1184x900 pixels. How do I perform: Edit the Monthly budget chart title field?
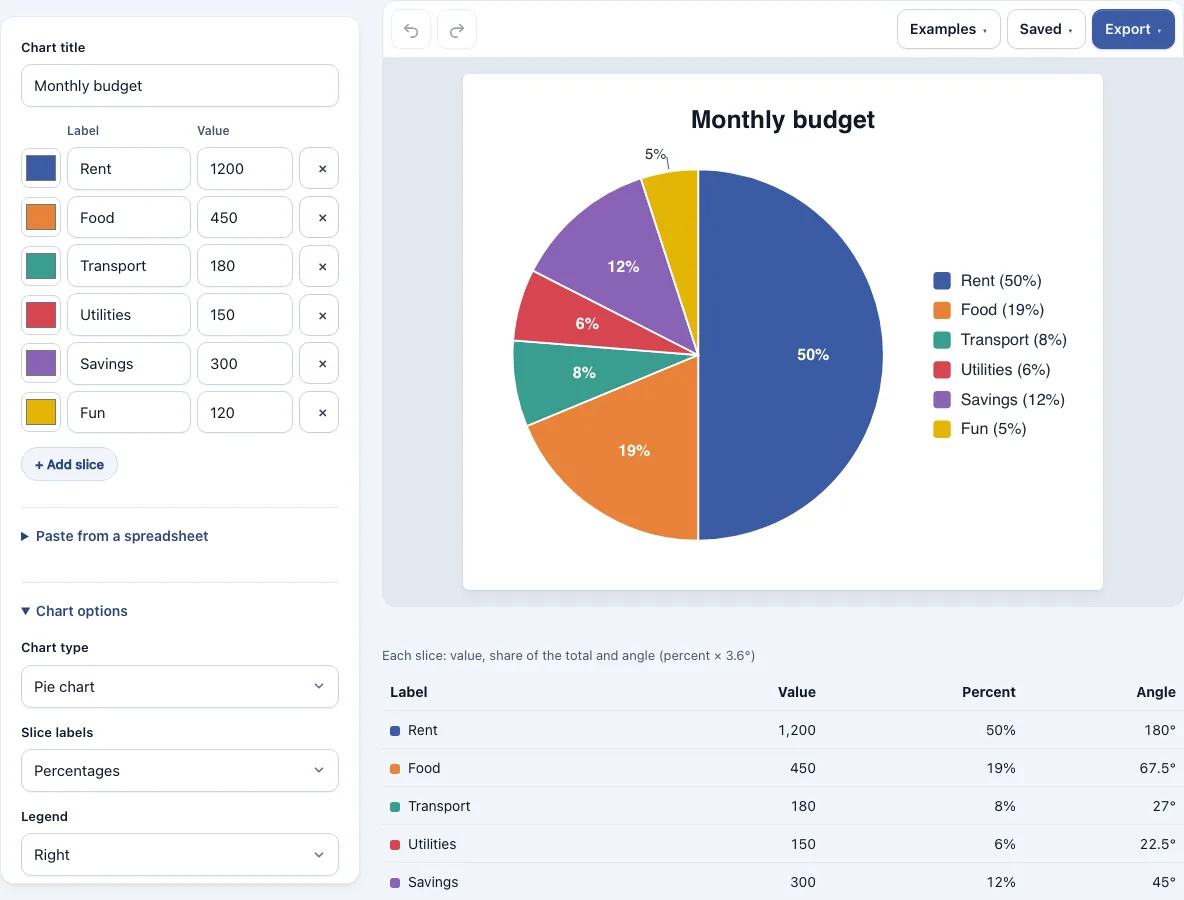point(180,85)
